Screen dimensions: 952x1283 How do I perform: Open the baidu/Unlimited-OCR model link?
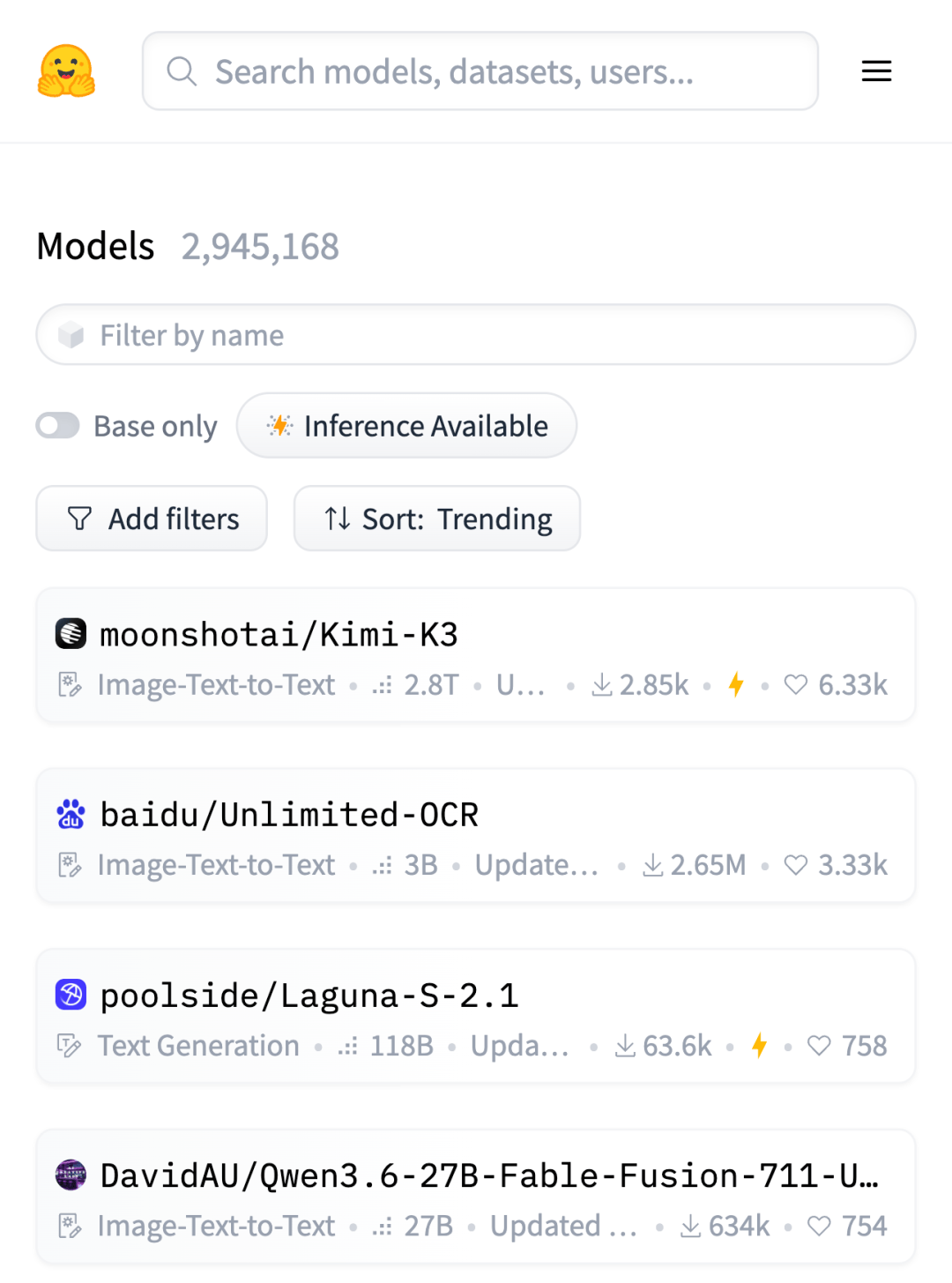click(289, 815)
